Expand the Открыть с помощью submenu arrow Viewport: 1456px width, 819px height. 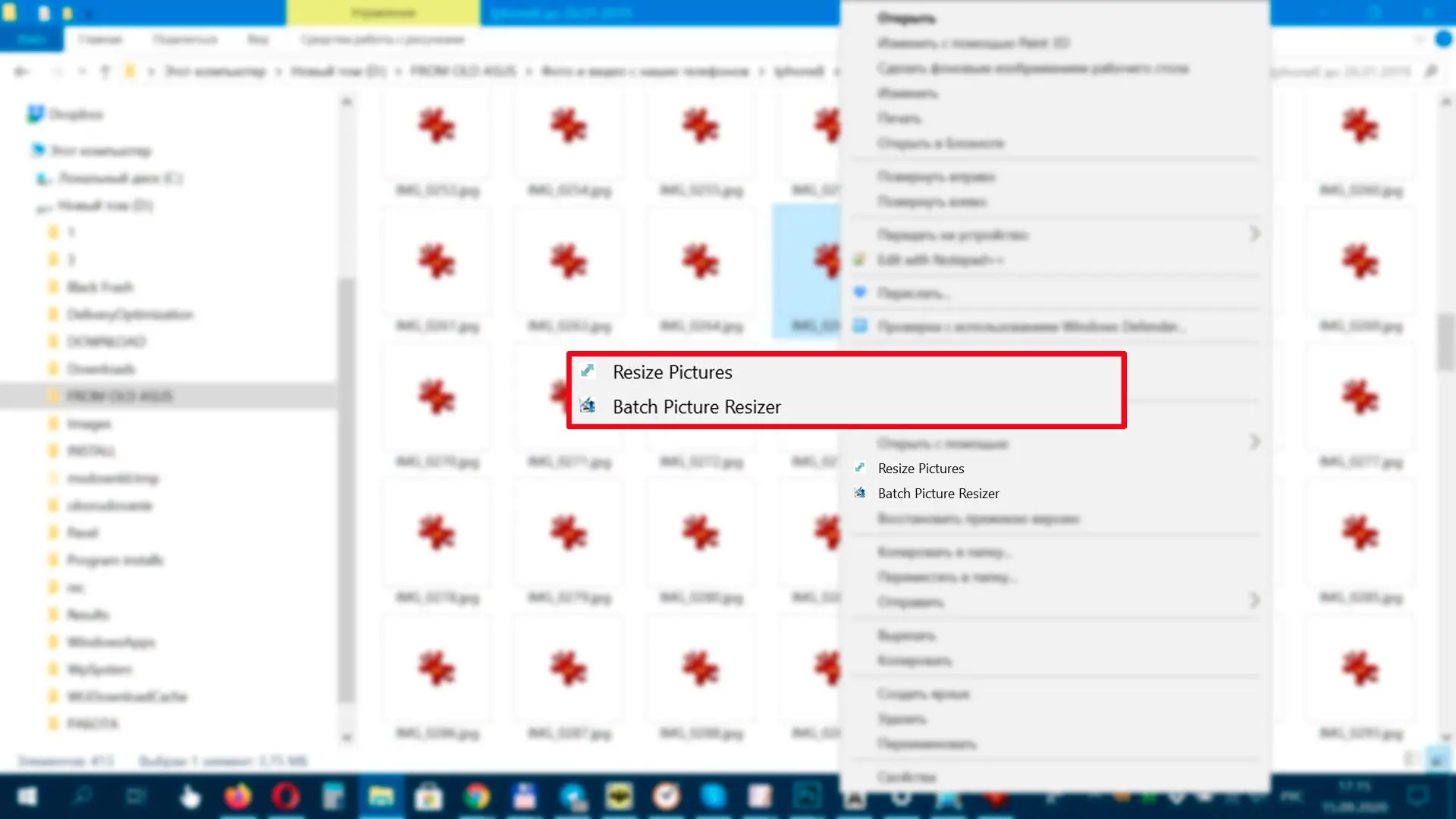point(1254,442)
